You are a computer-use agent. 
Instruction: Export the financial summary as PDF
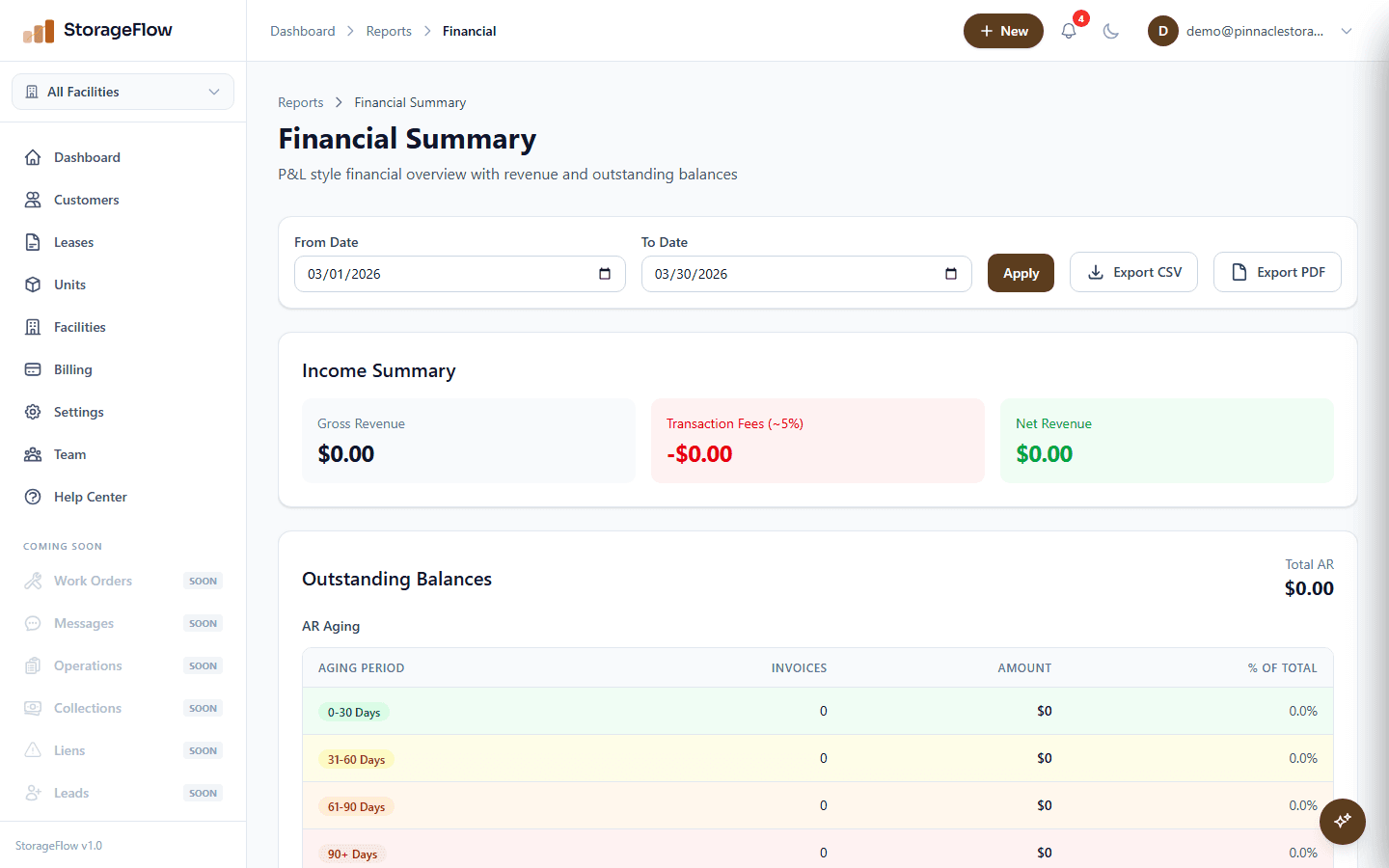click(x=1277, y=272)
